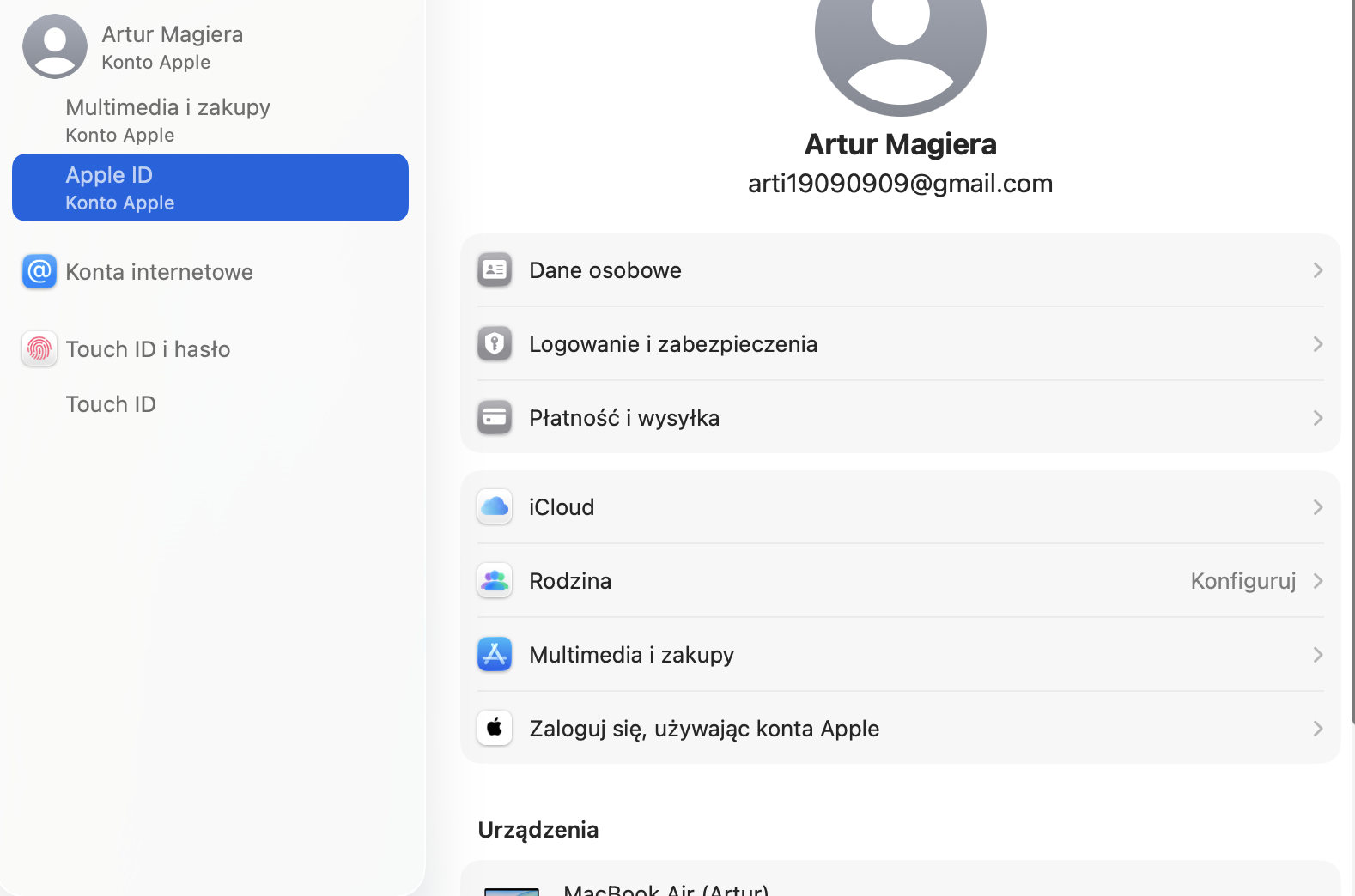Select sidebar Multimedia i zakupy result
The height and width of the screenshot is (896, 1355).
pos(210,120)
